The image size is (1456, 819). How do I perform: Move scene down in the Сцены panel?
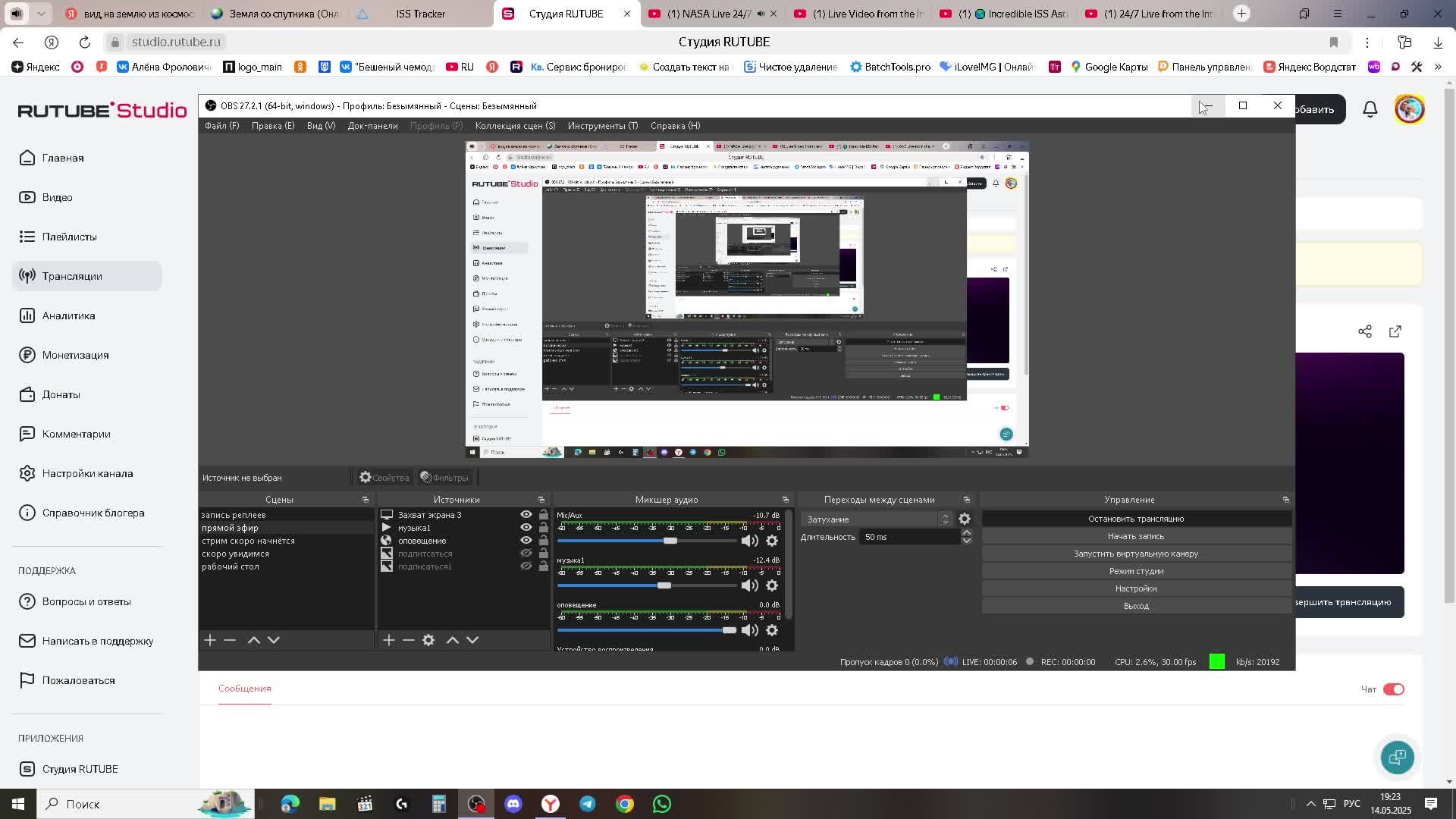point(274,640)
